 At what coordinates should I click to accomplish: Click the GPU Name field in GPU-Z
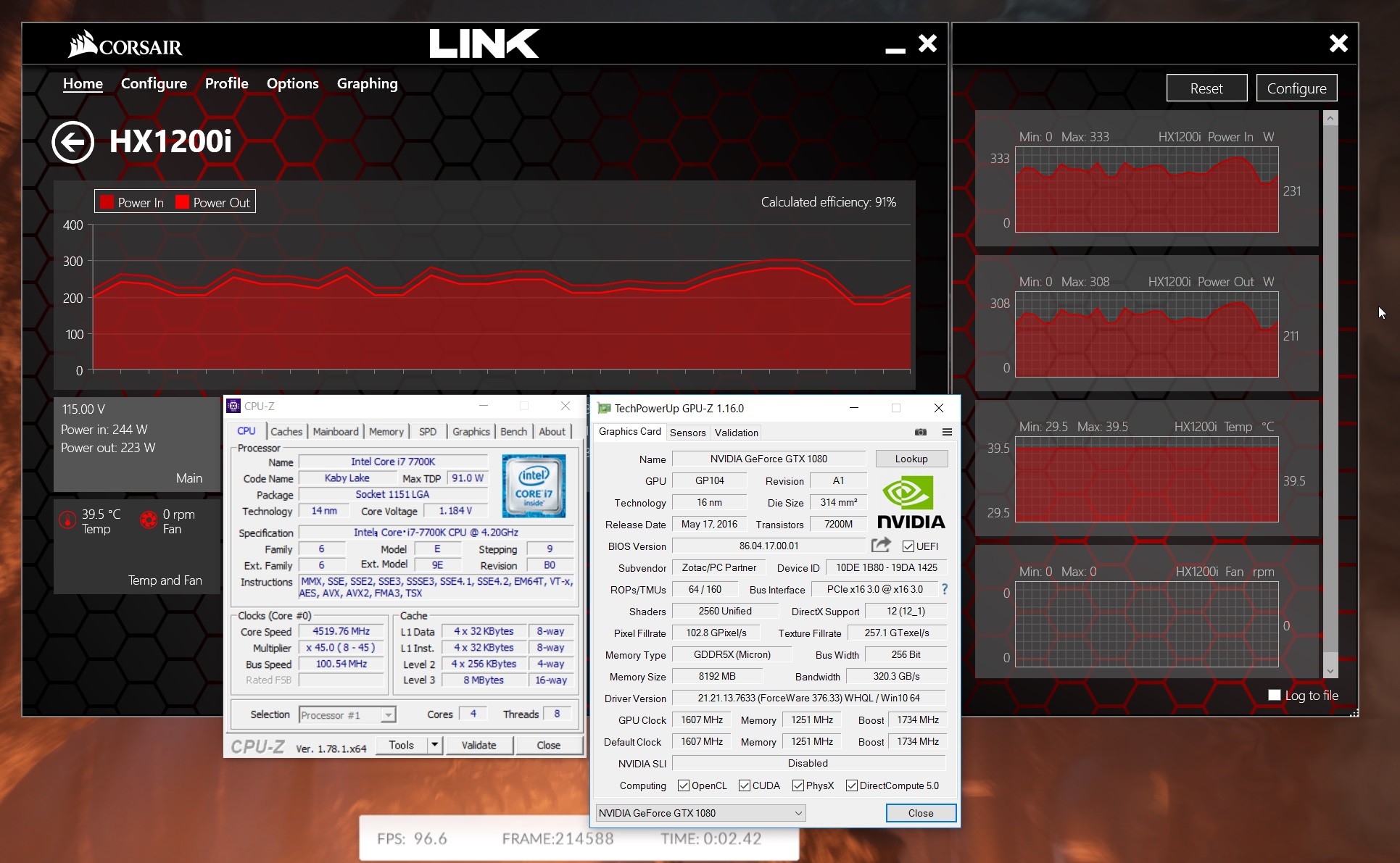click(x=769, y=459)
